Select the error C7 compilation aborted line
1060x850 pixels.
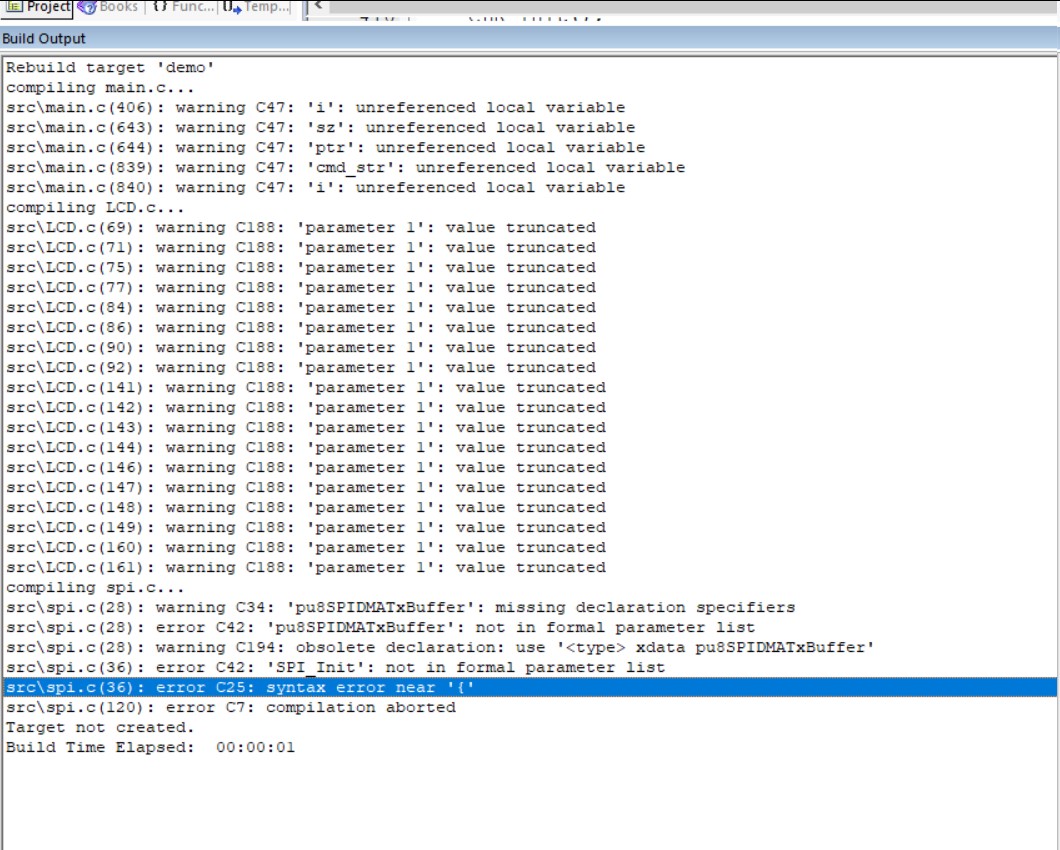pos(230,707)
